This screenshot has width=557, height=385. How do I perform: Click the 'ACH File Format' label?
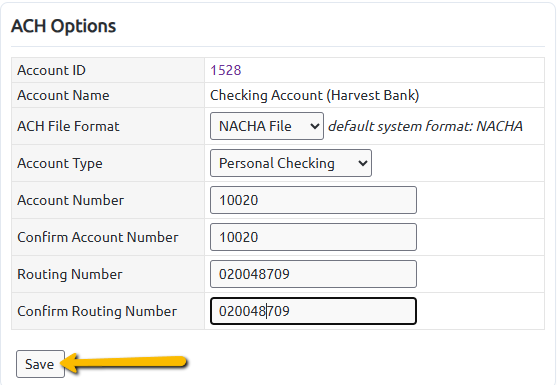click(x=69, y=126)
